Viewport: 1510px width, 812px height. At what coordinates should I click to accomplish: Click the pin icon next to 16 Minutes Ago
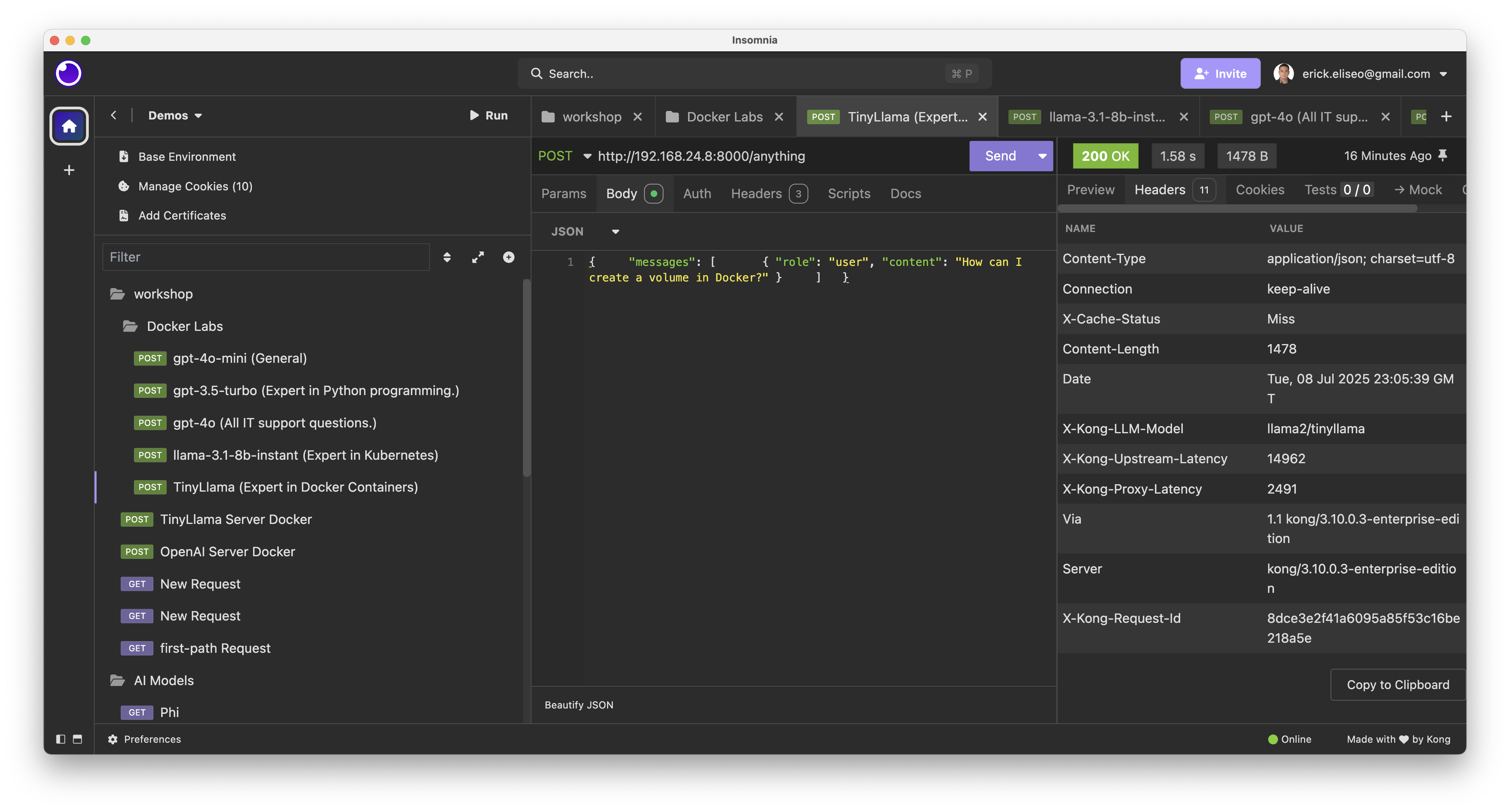tap(1443, 155)
